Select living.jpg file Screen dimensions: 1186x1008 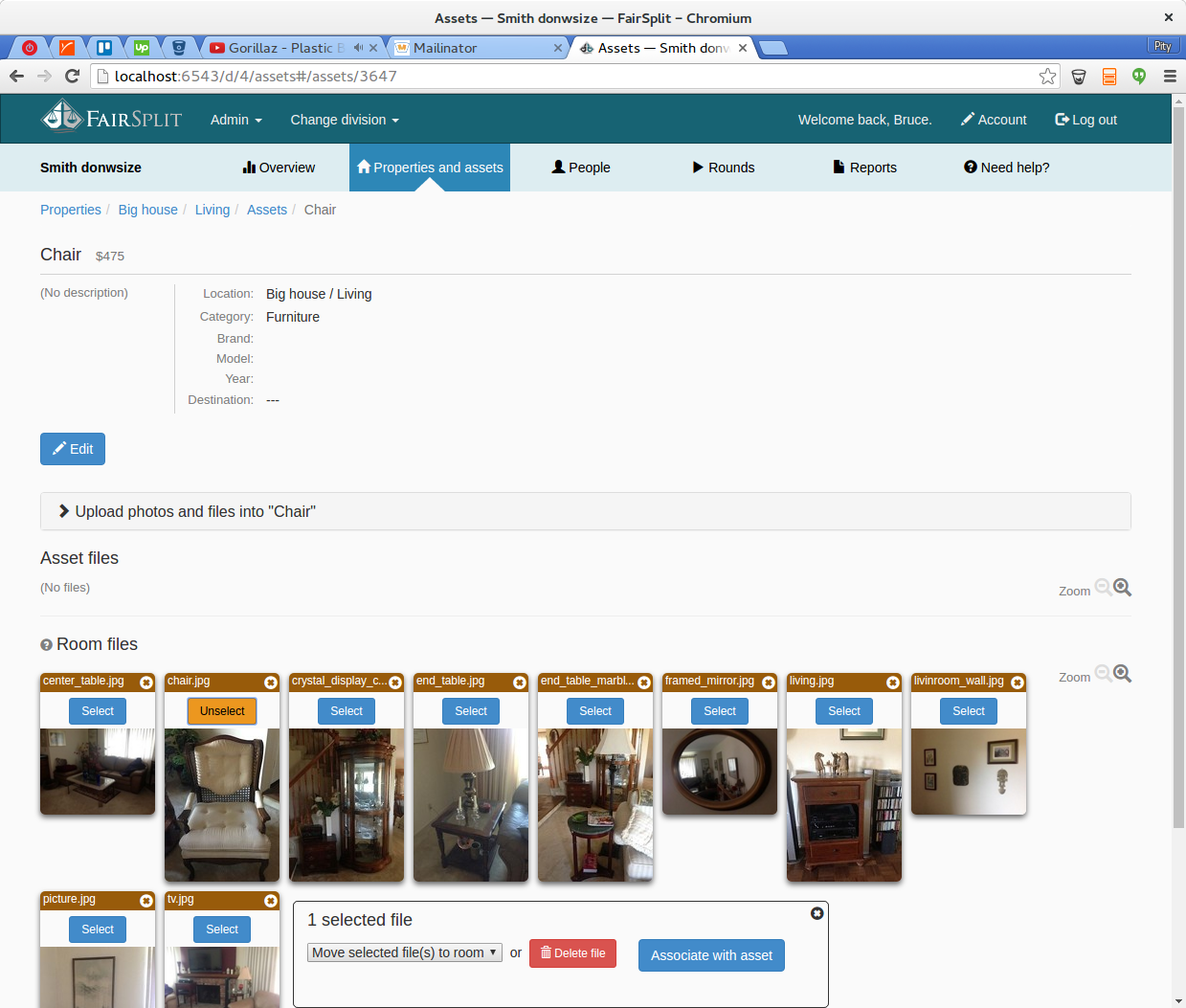844,711
